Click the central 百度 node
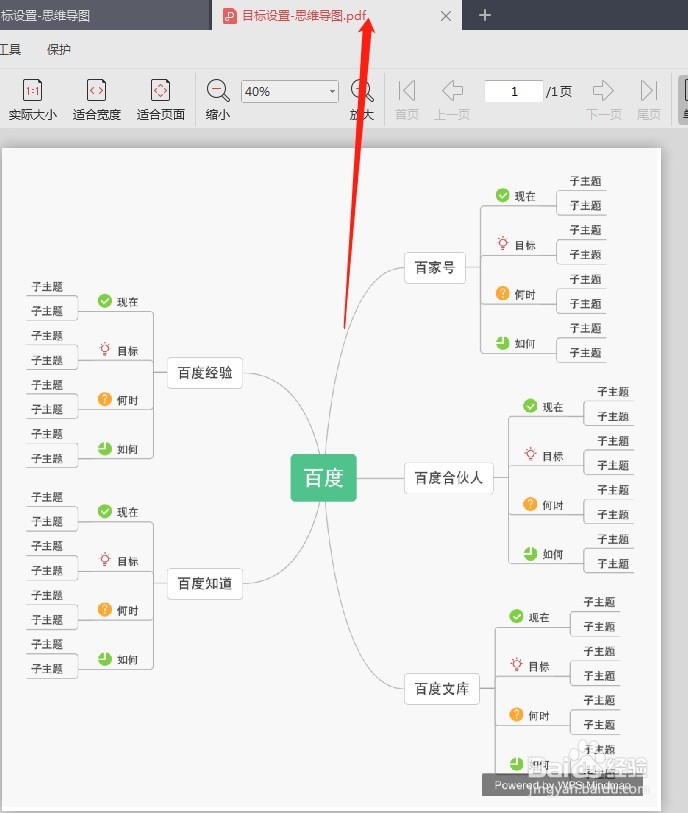This screenshot has width=688, height=813. tap(324, 478)
